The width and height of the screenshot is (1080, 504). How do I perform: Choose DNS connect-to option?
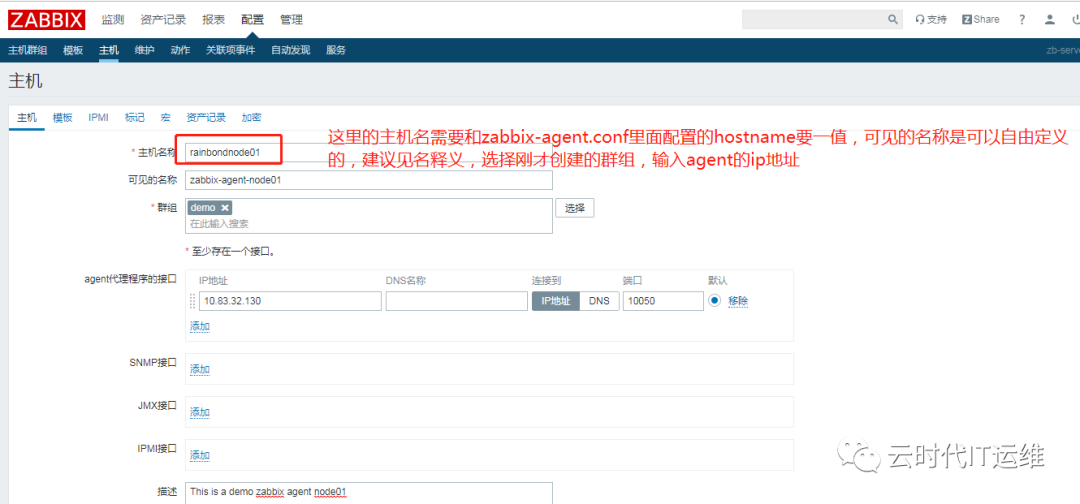599,302
